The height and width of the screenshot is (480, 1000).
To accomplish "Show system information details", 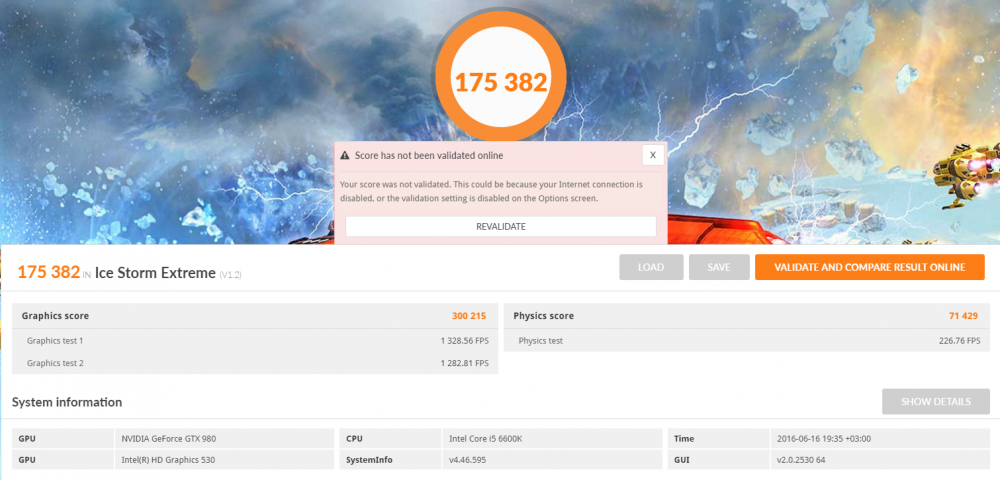I will click(936, 402).
